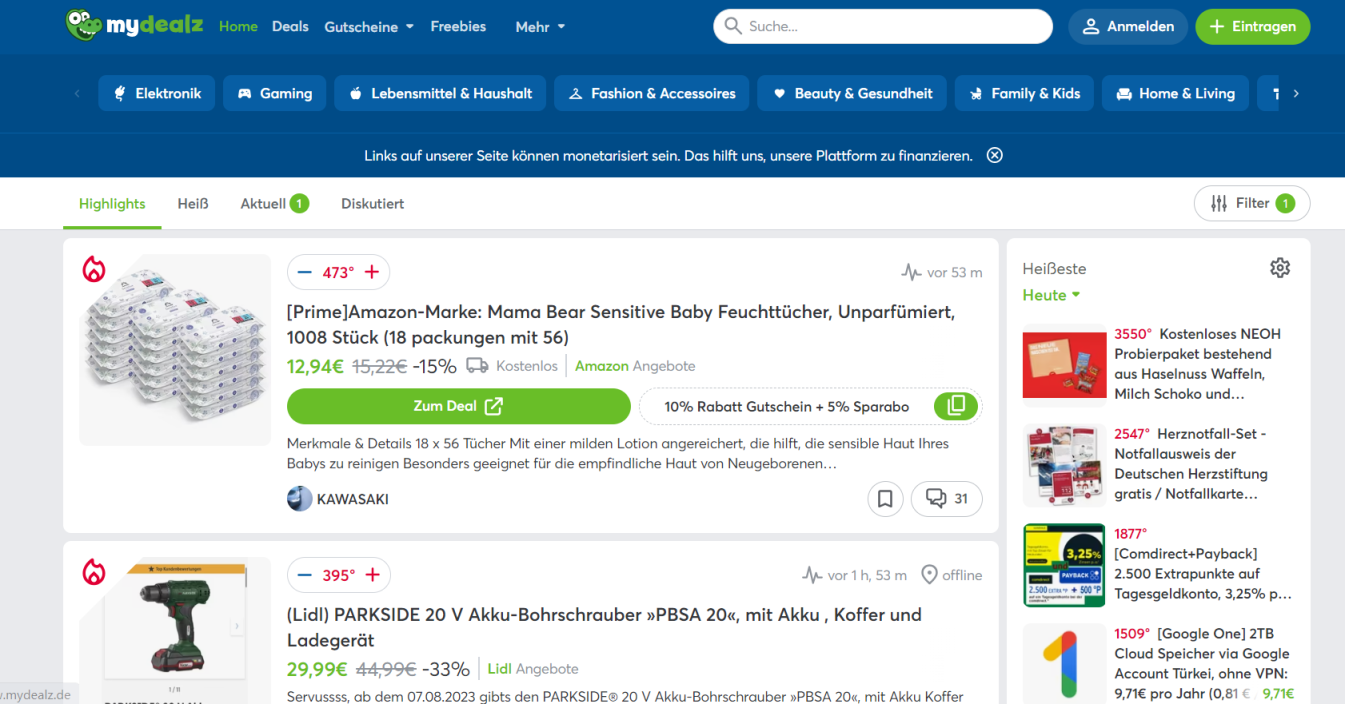This screenshot has width=1345, height=704.
Task: Open comments on the Mama Bear deal
Action: click(946, 498)
